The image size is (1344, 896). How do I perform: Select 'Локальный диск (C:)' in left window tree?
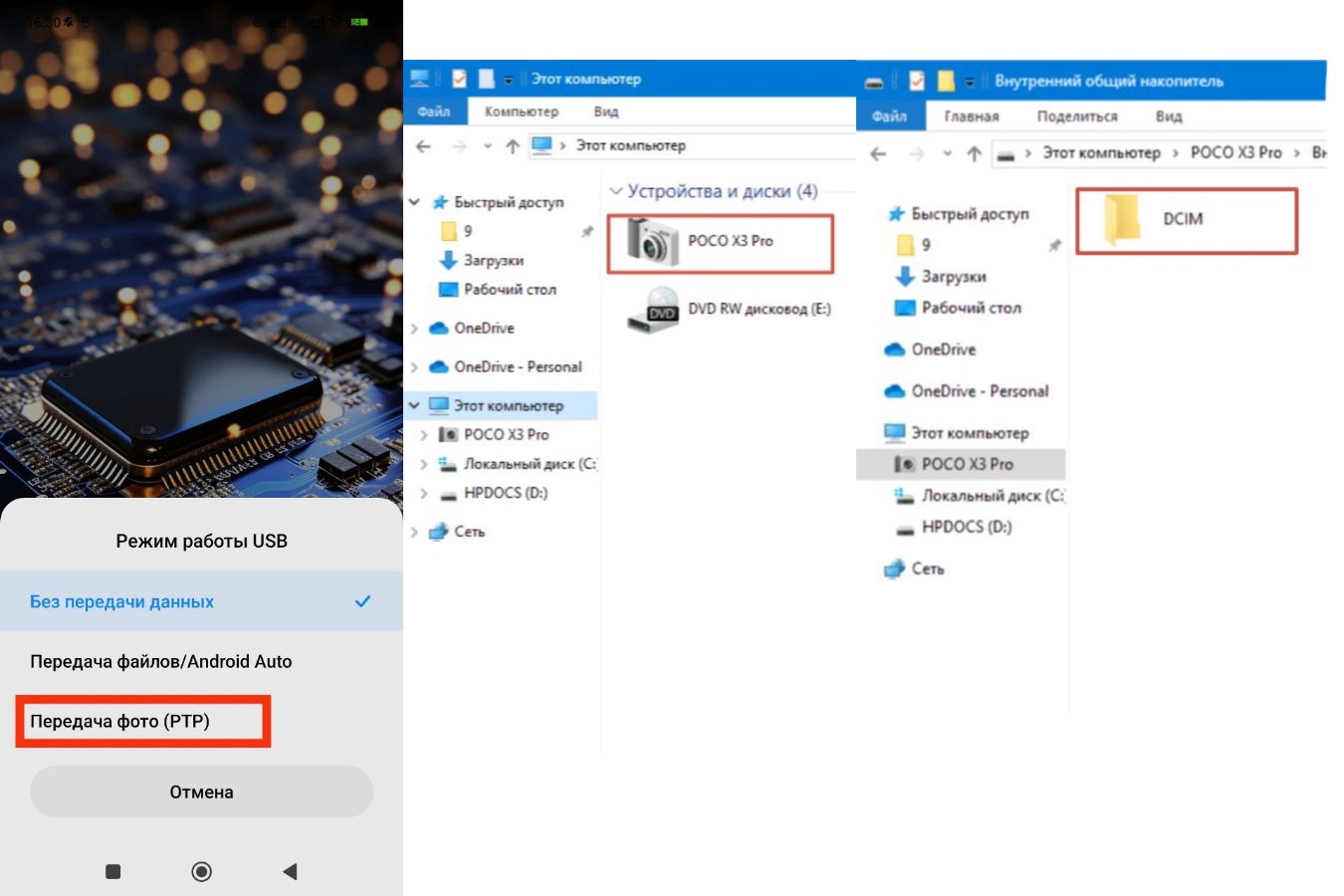point(530,464)
